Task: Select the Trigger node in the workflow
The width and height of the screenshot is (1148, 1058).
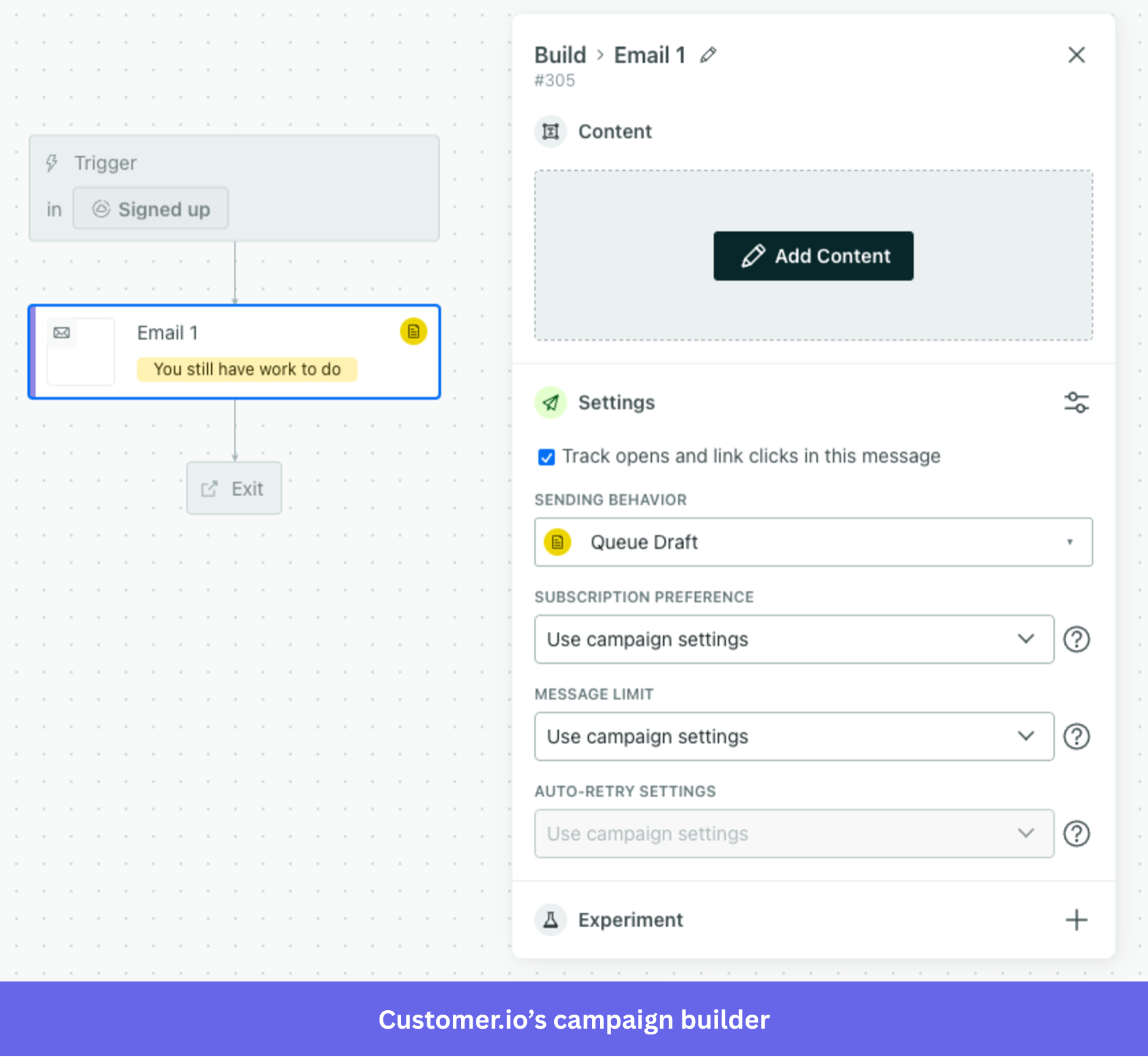Action: coord(234,188)
